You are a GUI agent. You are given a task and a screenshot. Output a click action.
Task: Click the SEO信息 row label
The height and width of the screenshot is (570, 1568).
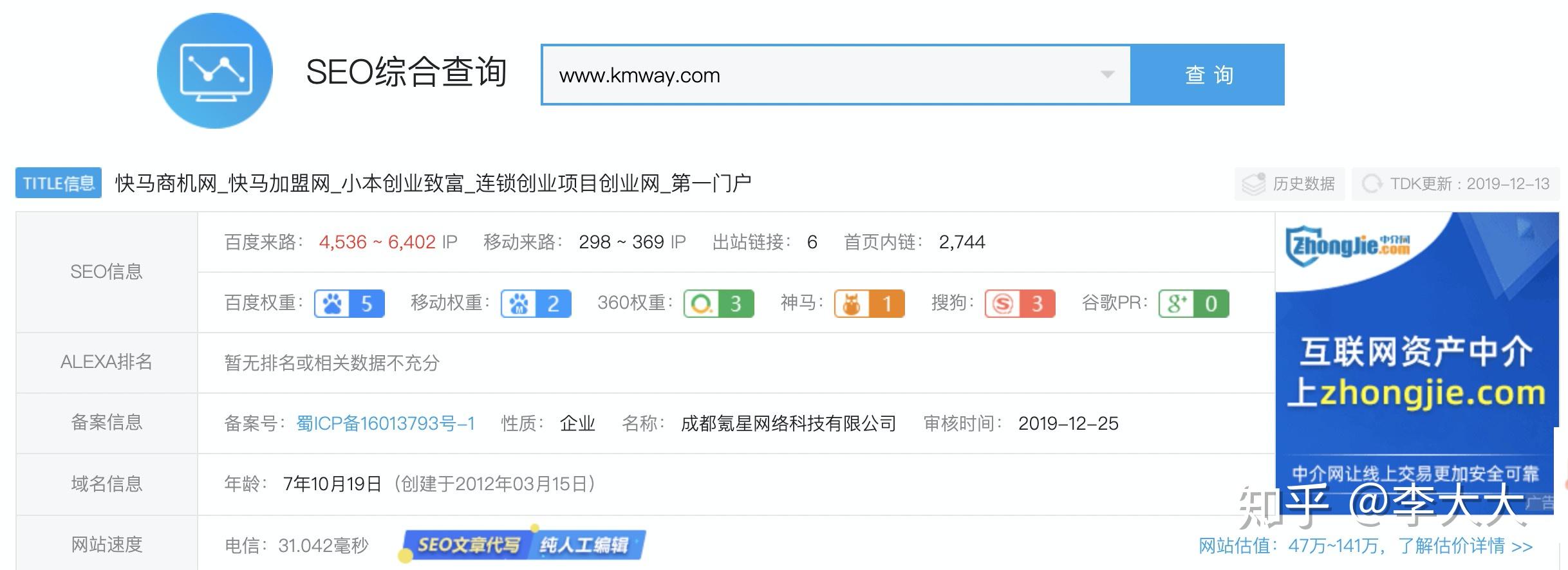click(x=106, y=272)
